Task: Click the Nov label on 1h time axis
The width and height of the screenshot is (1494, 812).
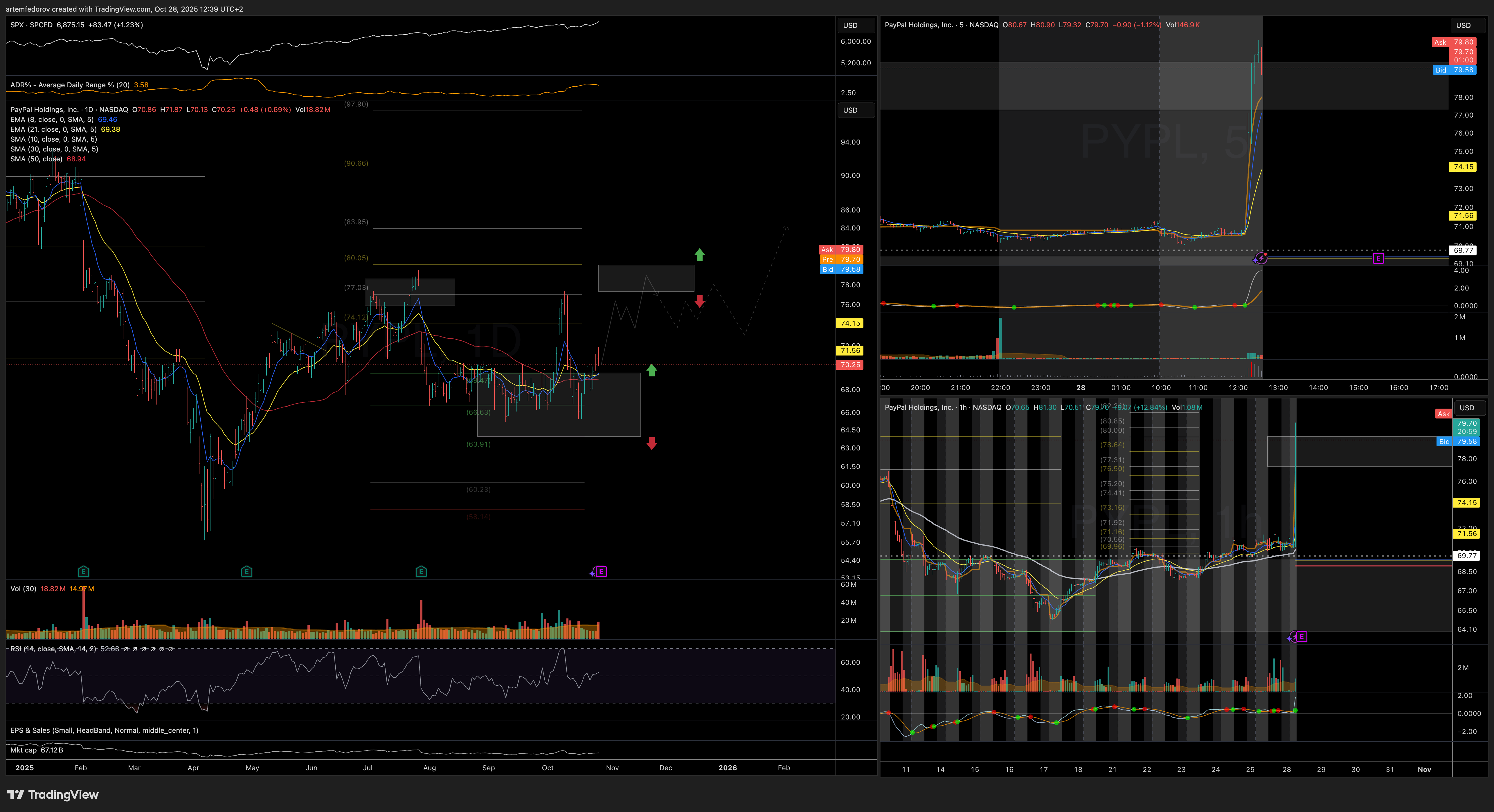Action: (1424, 769)
